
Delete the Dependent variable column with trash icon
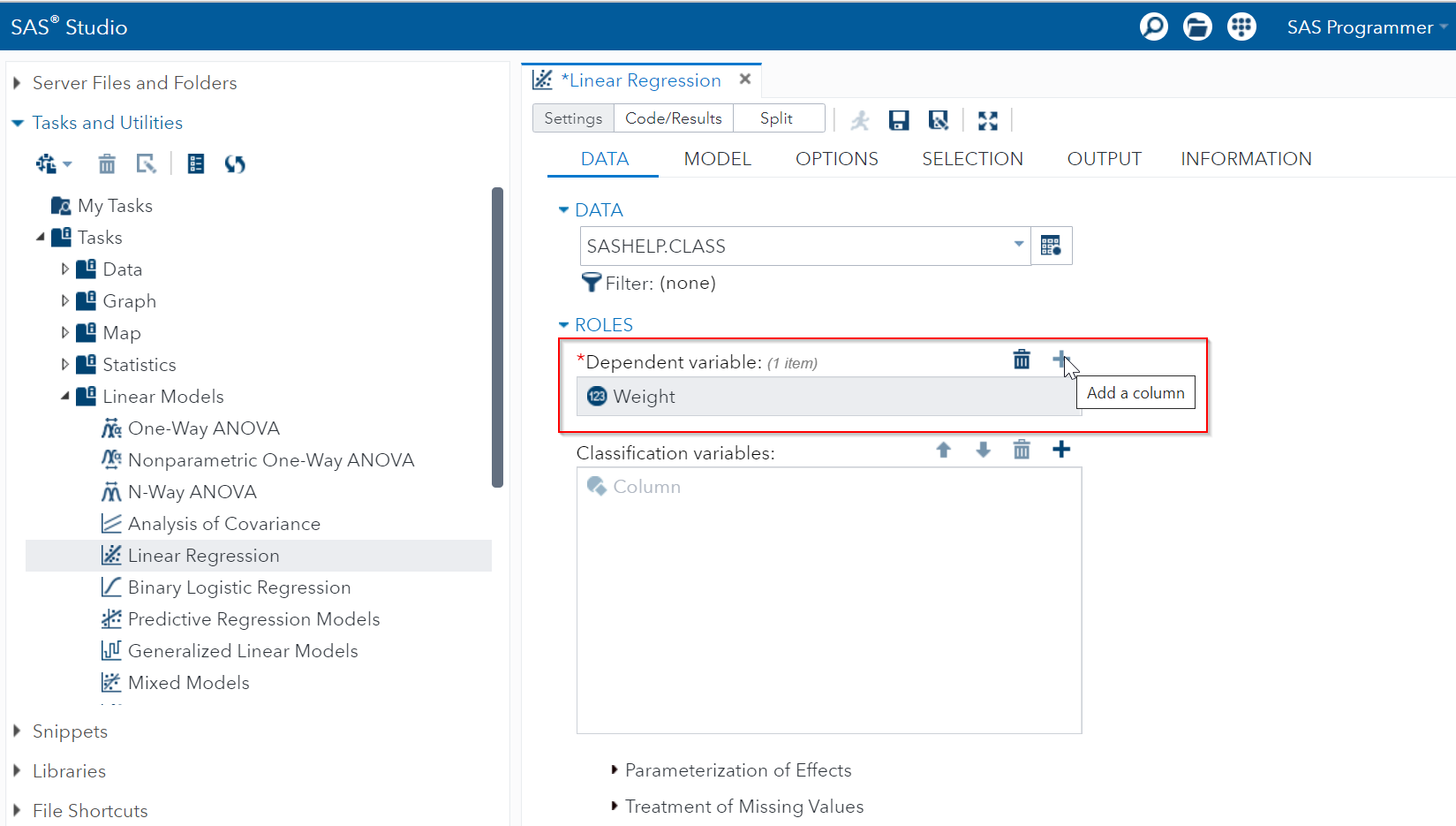(x=1022, y=360)
